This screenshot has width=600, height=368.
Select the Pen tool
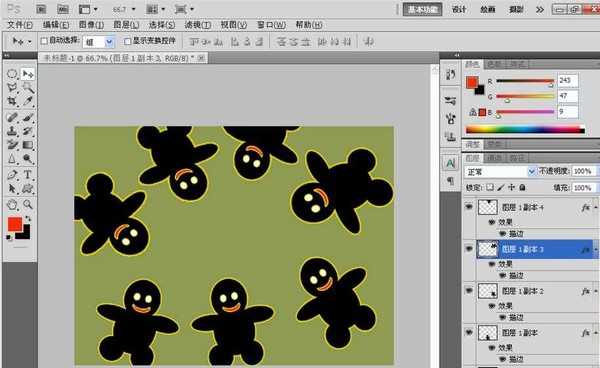coord(12,174)
